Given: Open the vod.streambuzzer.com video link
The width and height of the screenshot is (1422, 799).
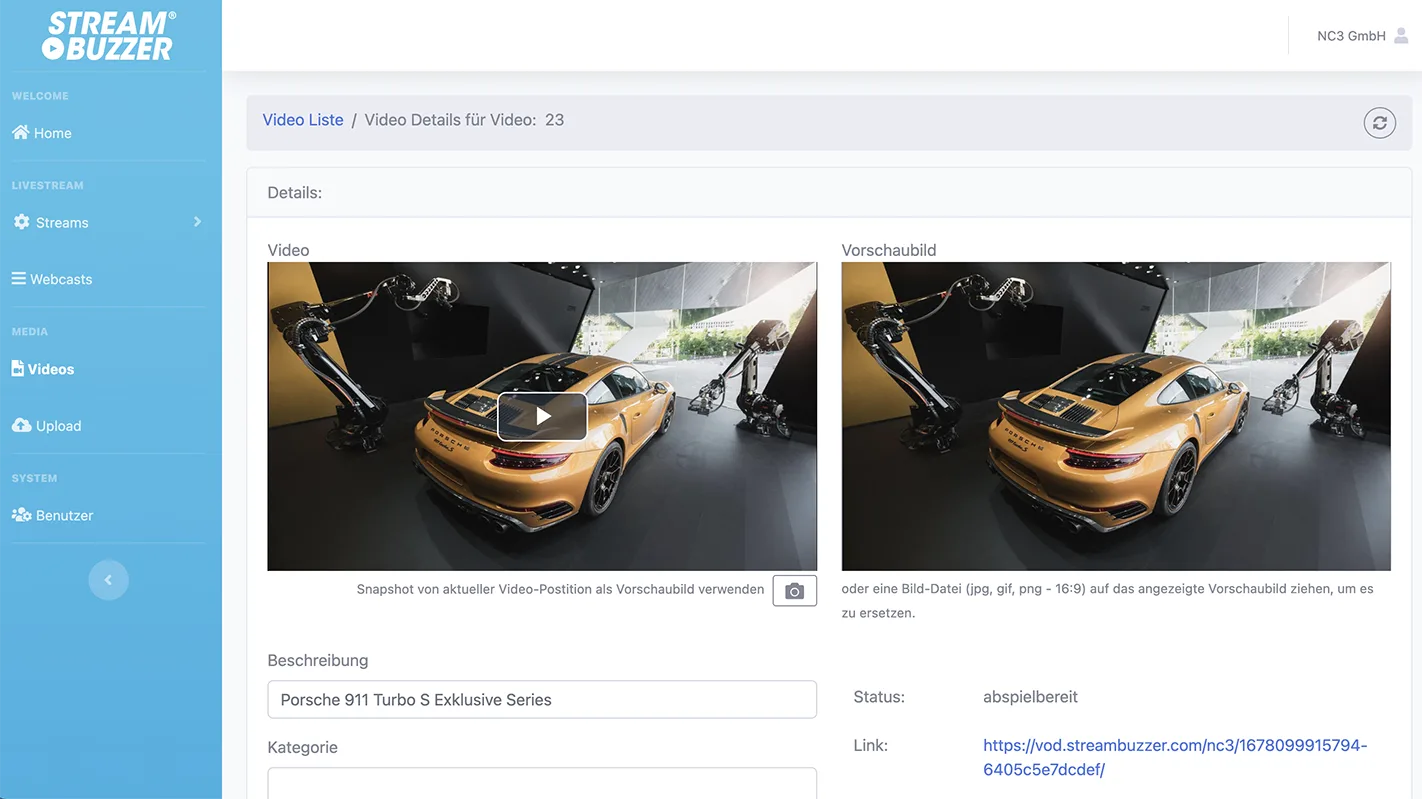Looking at the screenshot, I should (x=1175, y=757).
